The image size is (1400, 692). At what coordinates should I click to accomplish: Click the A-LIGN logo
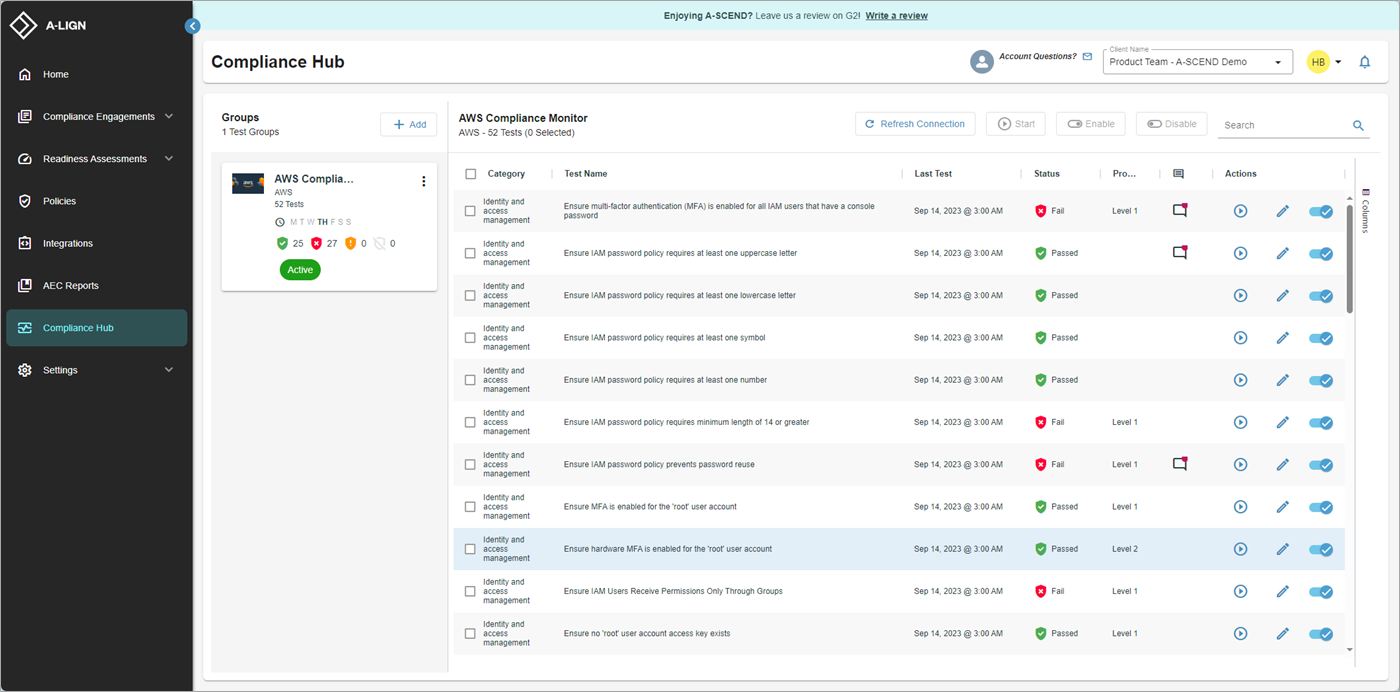pyautogui.click(x=48, y=26)
